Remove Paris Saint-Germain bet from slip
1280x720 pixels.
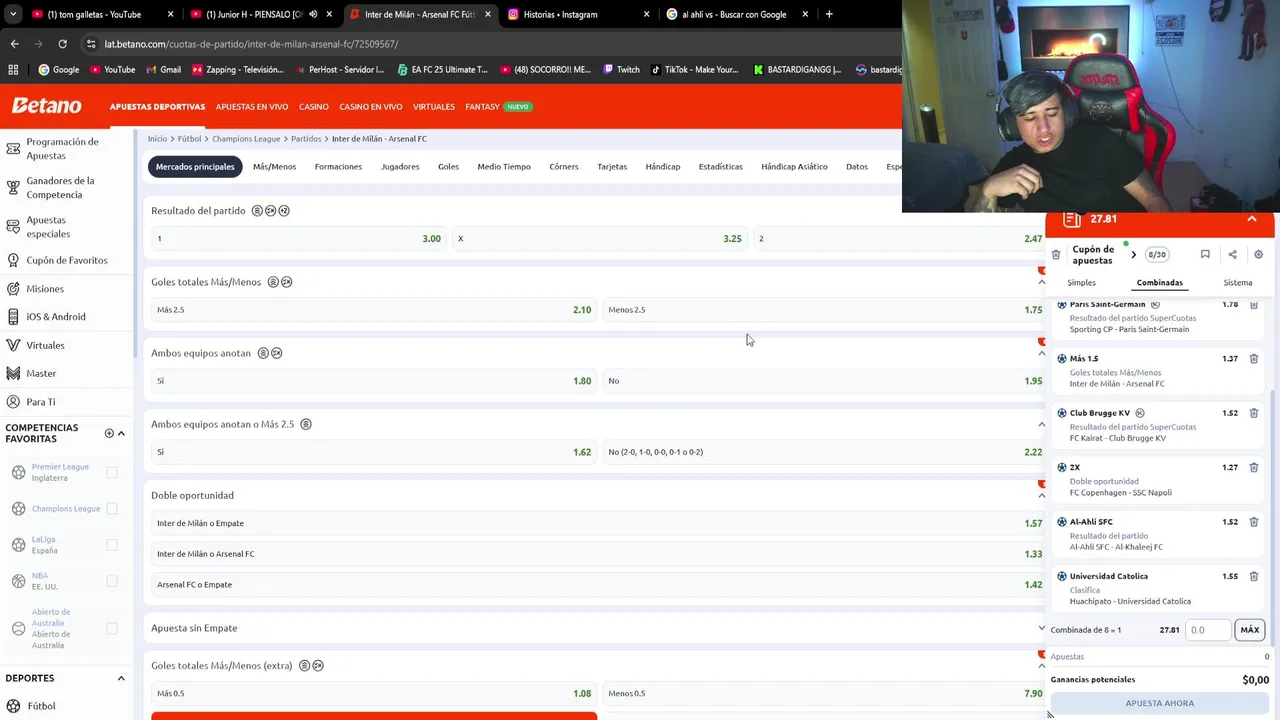pos(1253,305)
